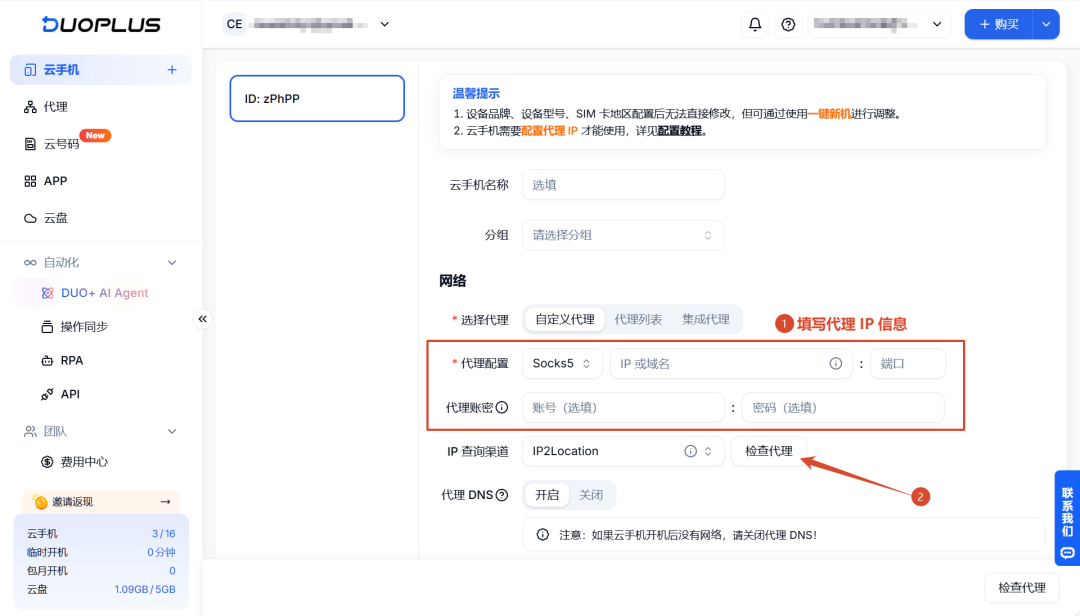Select the 代理列表 tab

638,320
